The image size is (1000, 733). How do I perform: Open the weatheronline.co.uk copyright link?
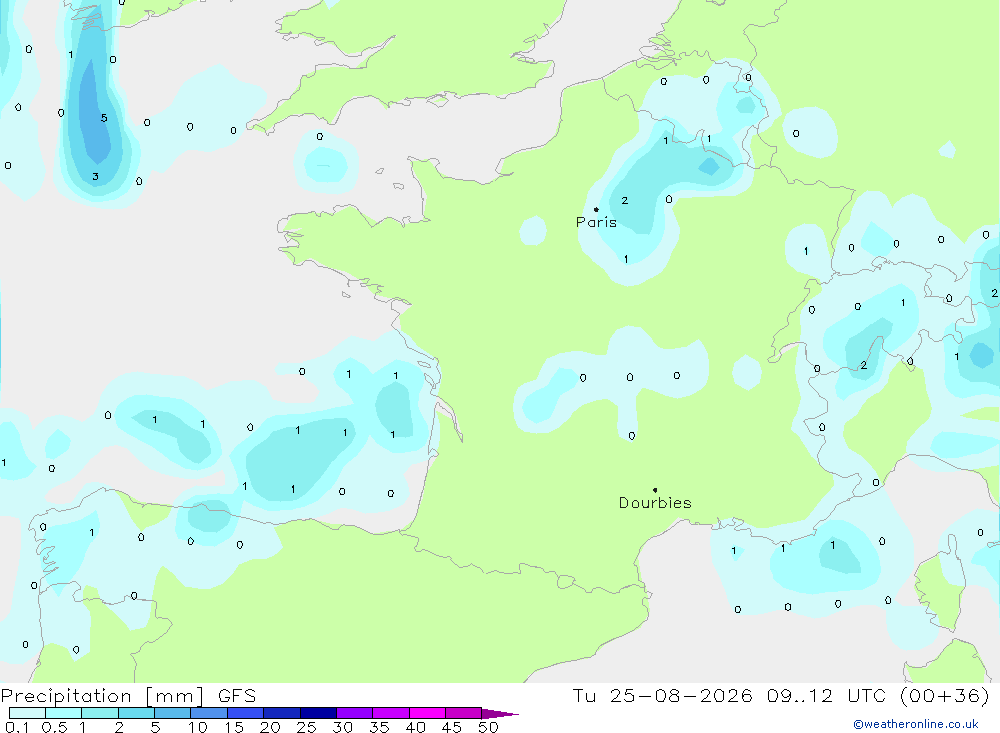916,724
